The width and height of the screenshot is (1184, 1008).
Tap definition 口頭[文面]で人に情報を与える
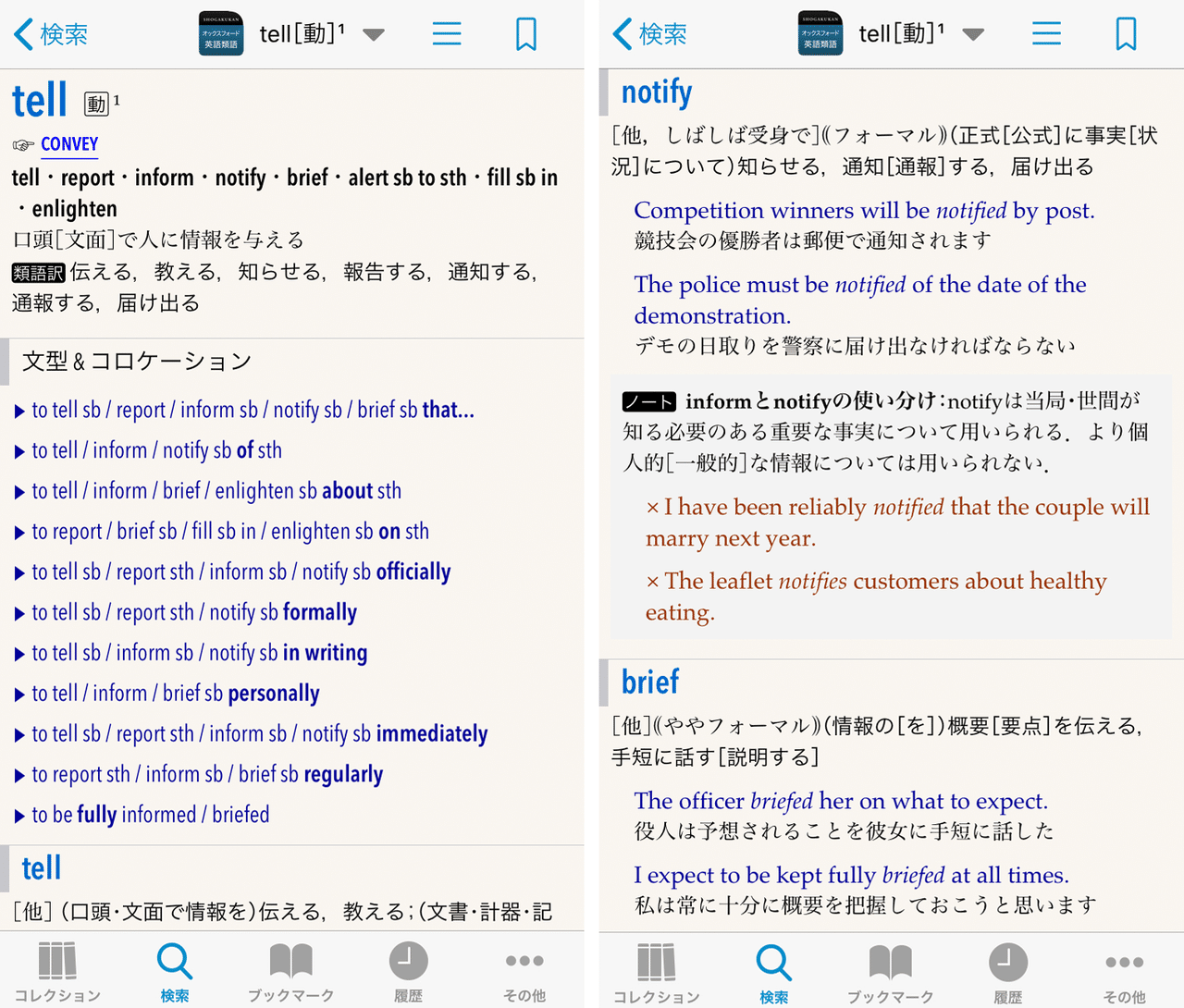[x=158, y=240]
